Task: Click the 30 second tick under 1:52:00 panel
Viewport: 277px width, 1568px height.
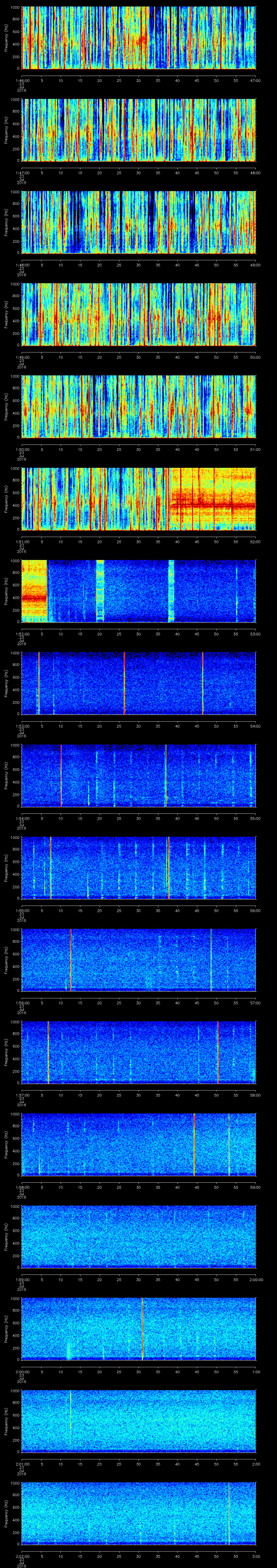Action: (139, 634)
